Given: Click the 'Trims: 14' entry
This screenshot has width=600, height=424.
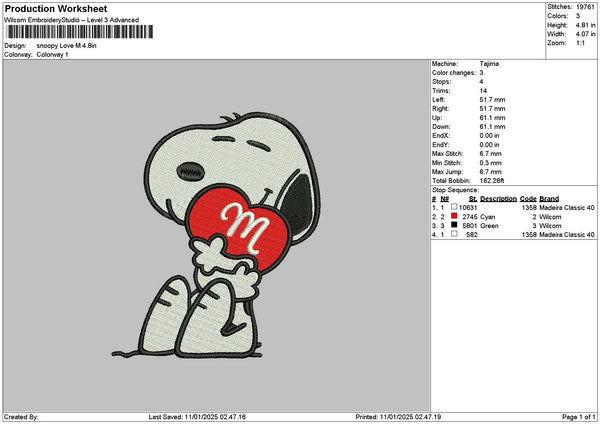Looking at the screenshot, I should click(x=459, y=91).
